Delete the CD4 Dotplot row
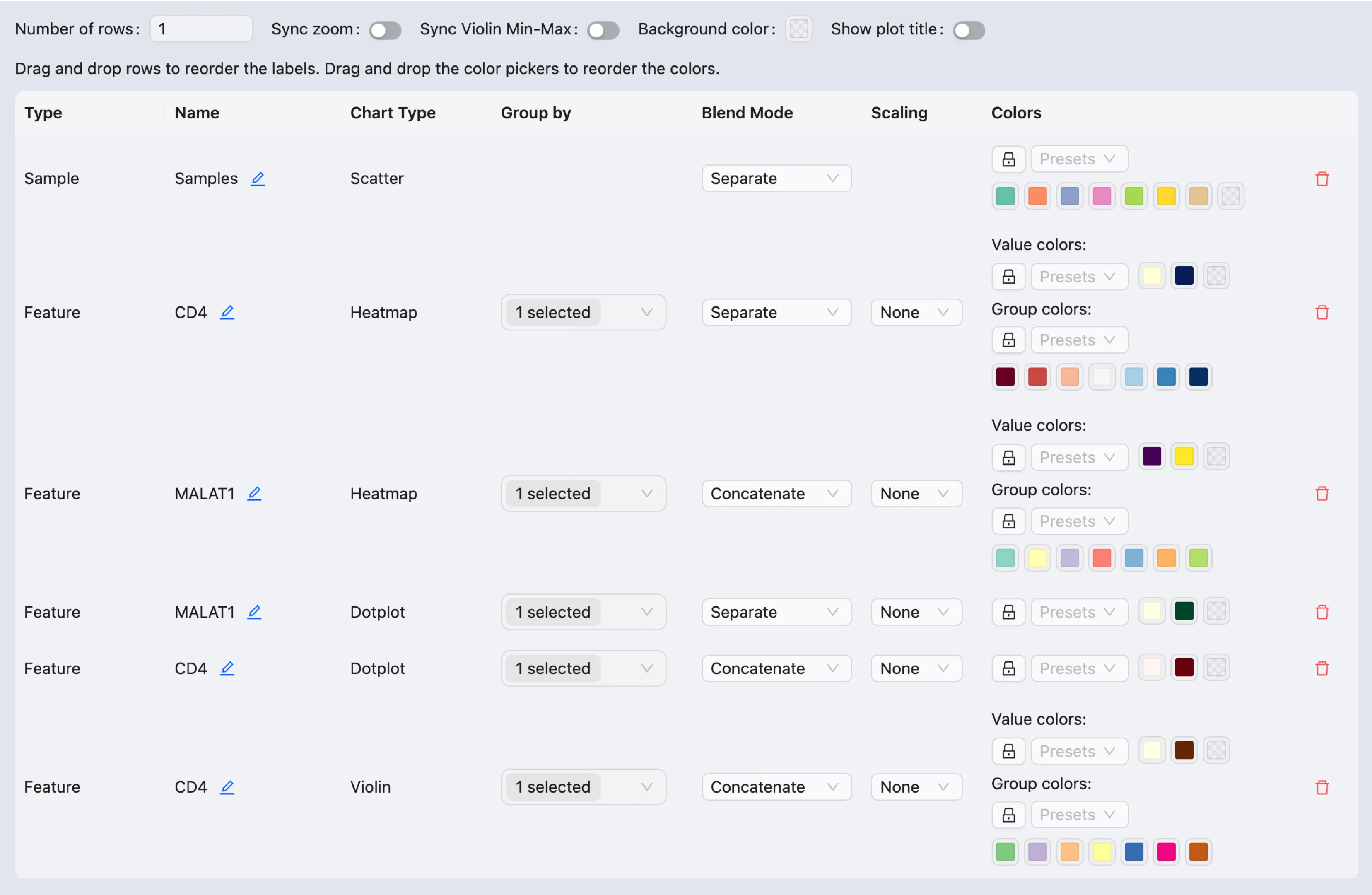This screenshot has height=895, width=1372. coord(1322,668)
